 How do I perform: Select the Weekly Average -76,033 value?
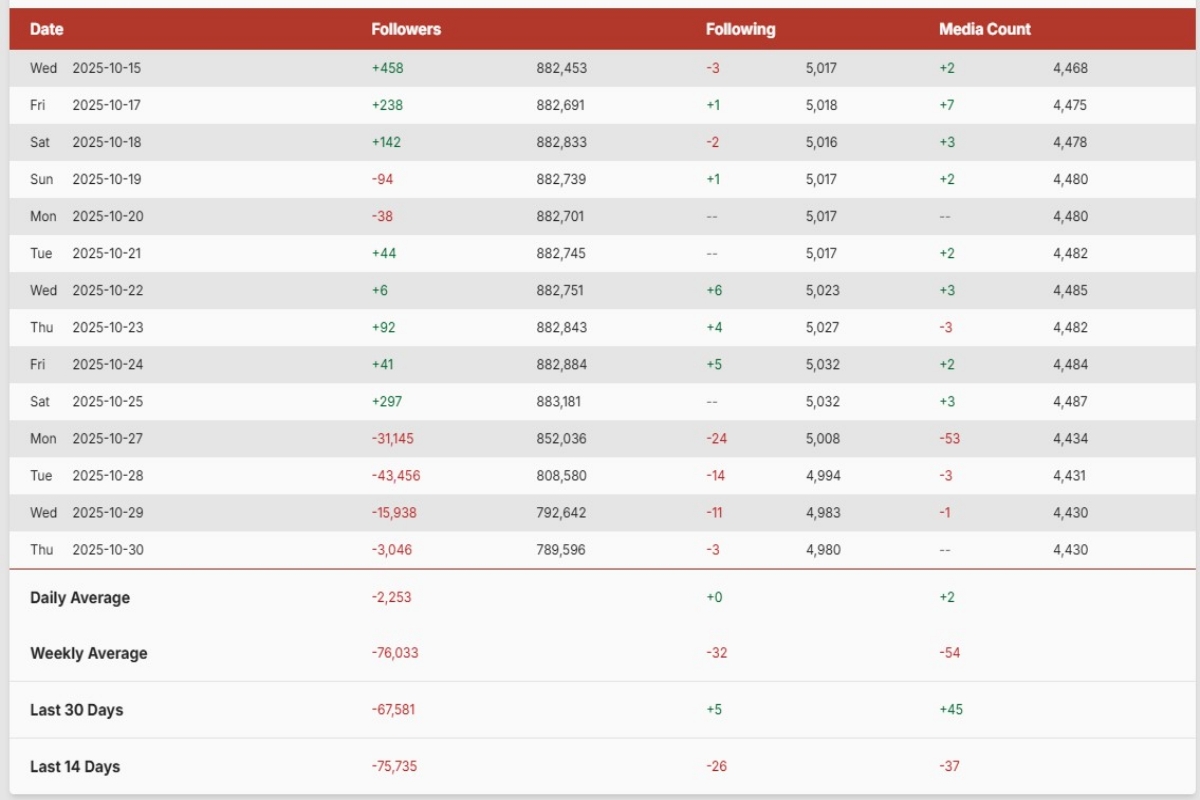pyautogui.click(x=394, y=653)
